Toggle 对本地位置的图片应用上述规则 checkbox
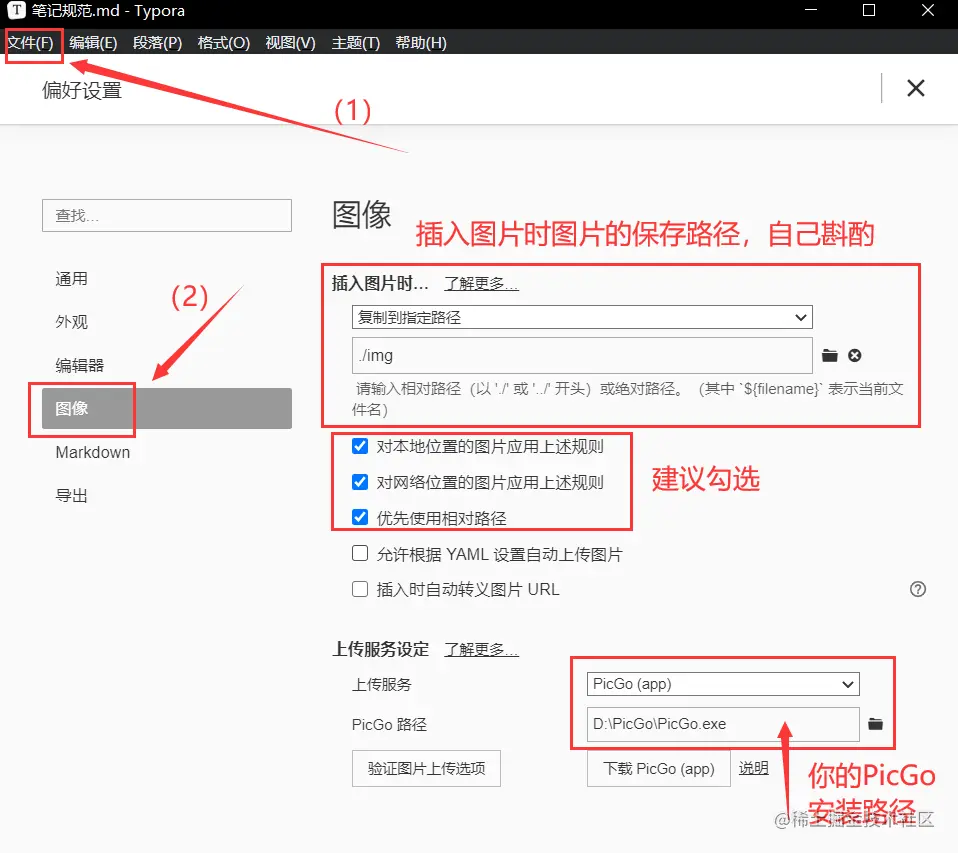The height and width of the screenshot is (853, 958). (360, 446)
